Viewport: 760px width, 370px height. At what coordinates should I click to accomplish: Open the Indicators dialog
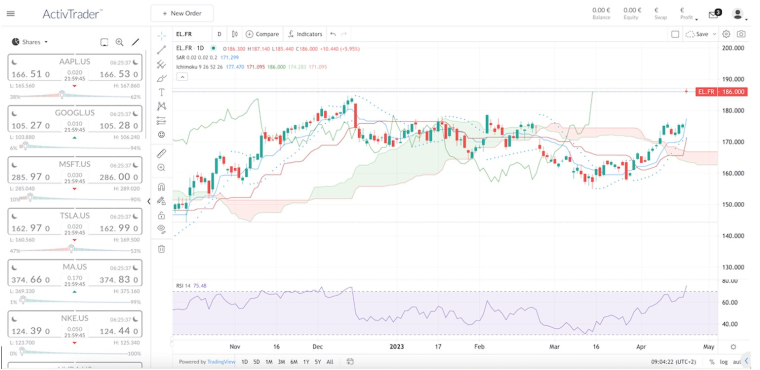coord(305,34)
